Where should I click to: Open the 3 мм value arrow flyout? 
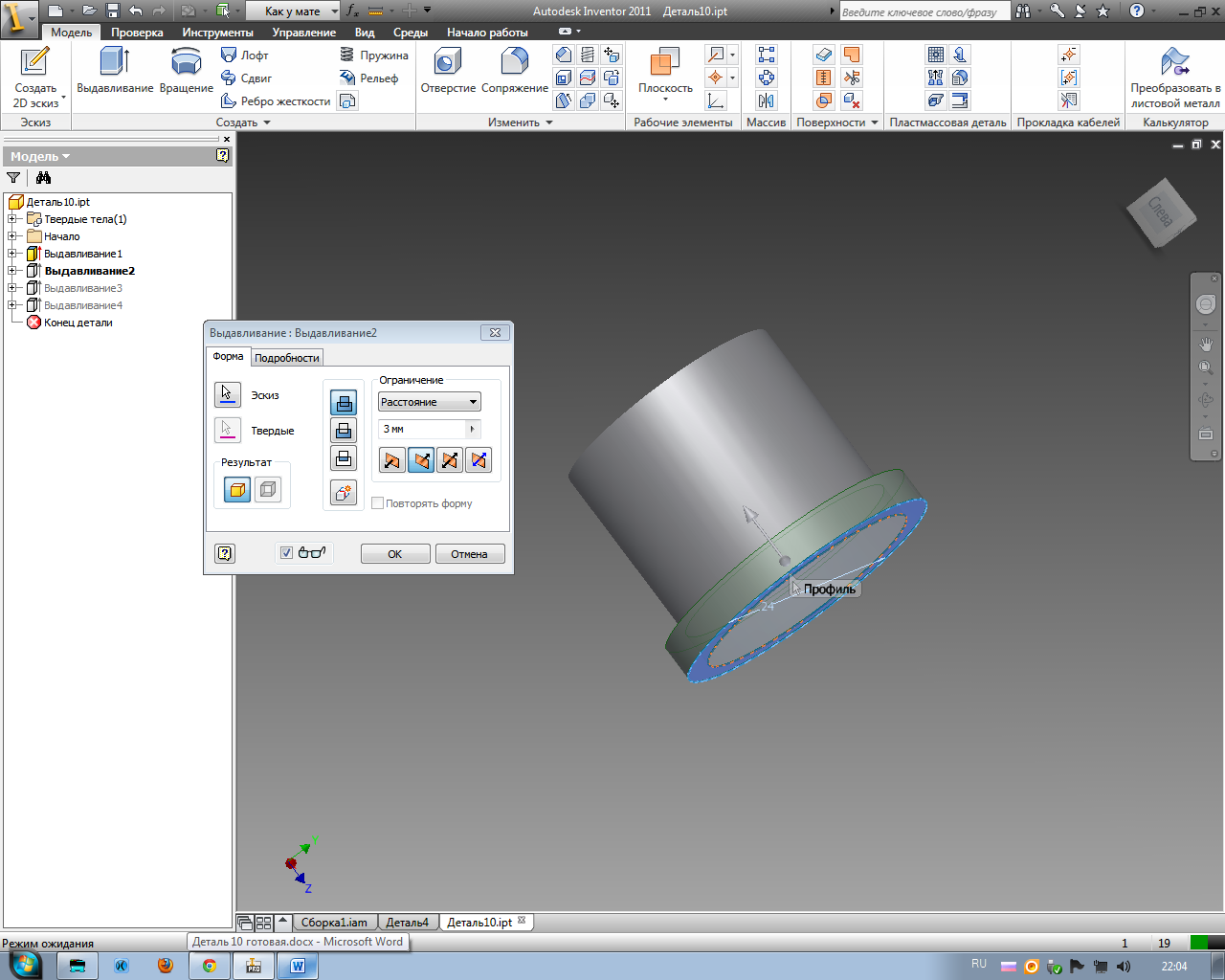pyautogui.click(x=473, y=429)
